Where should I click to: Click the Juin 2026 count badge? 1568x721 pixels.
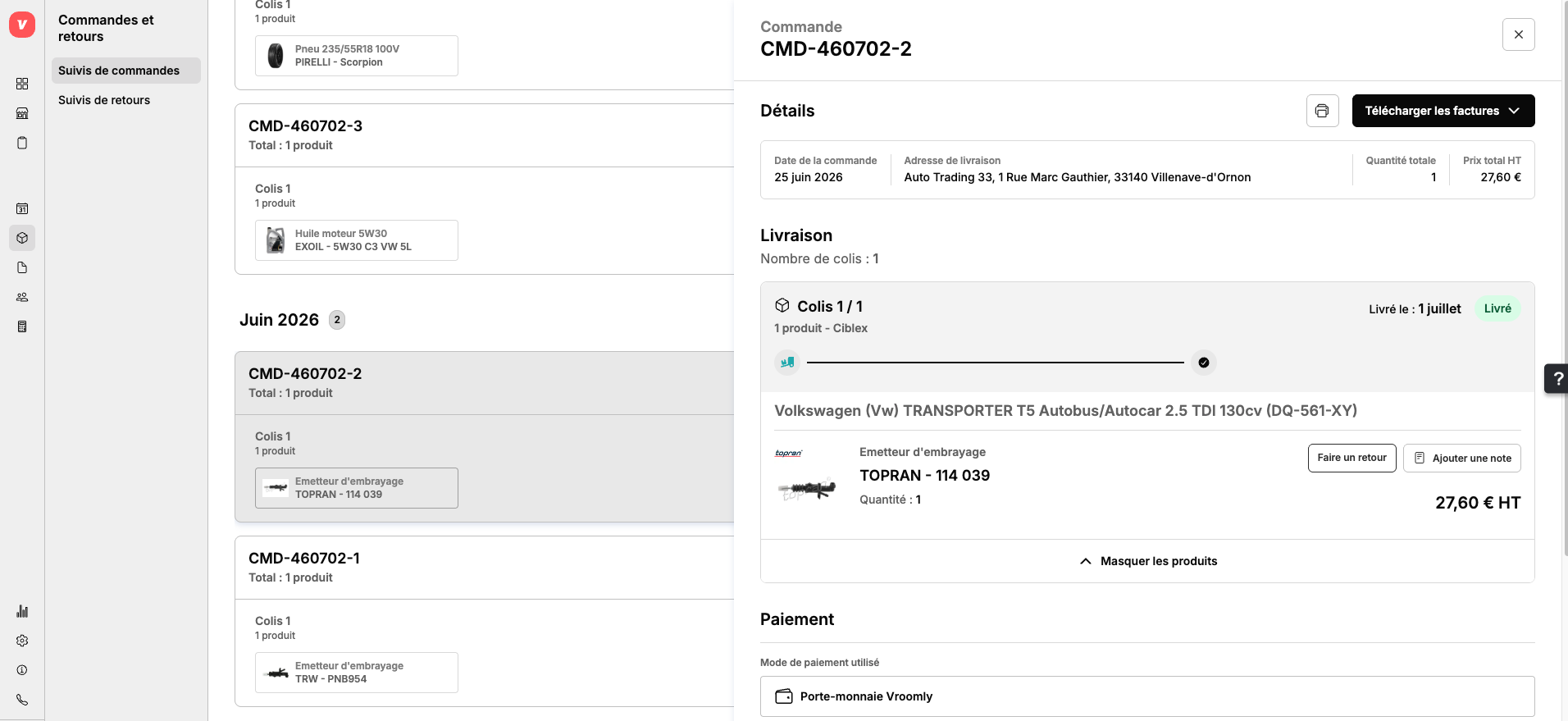coord(337,320)
